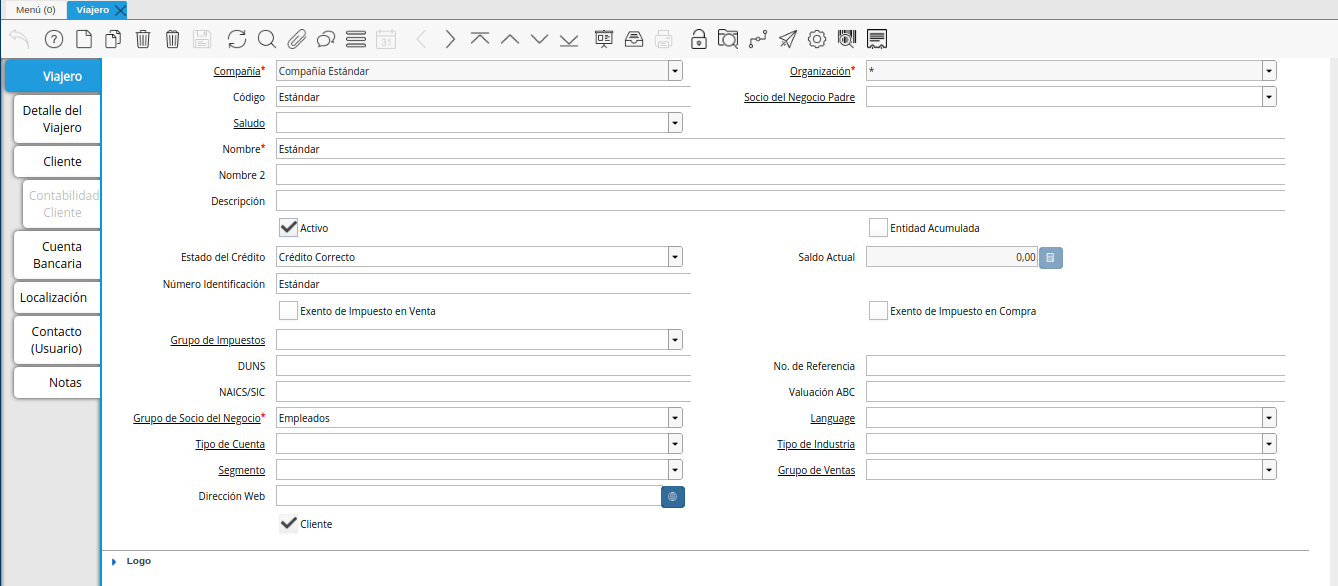
Task: Open the Report presentation board icon
Action: [604, 39]
